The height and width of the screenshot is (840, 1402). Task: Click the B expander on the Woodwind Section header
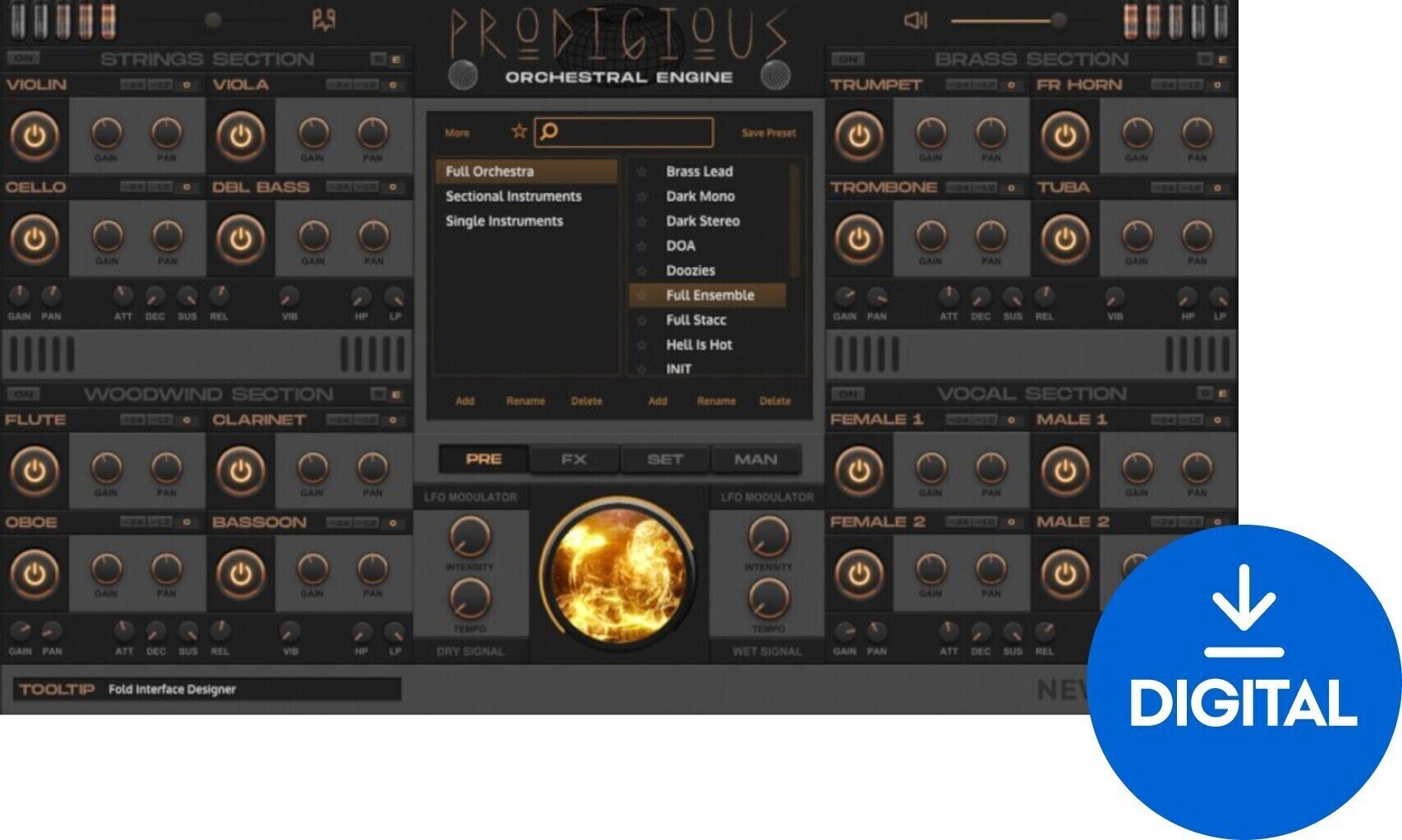click(x=381, y=394)
